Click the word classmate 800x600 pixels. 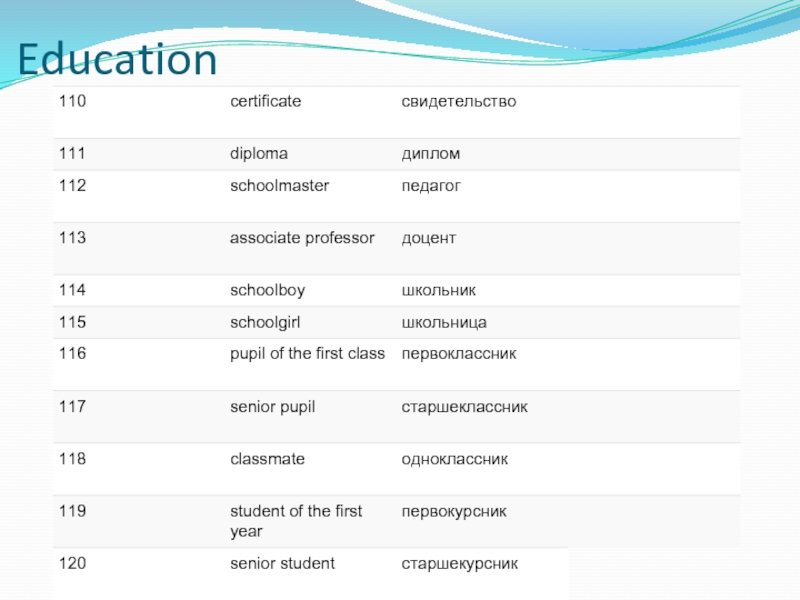267,459
